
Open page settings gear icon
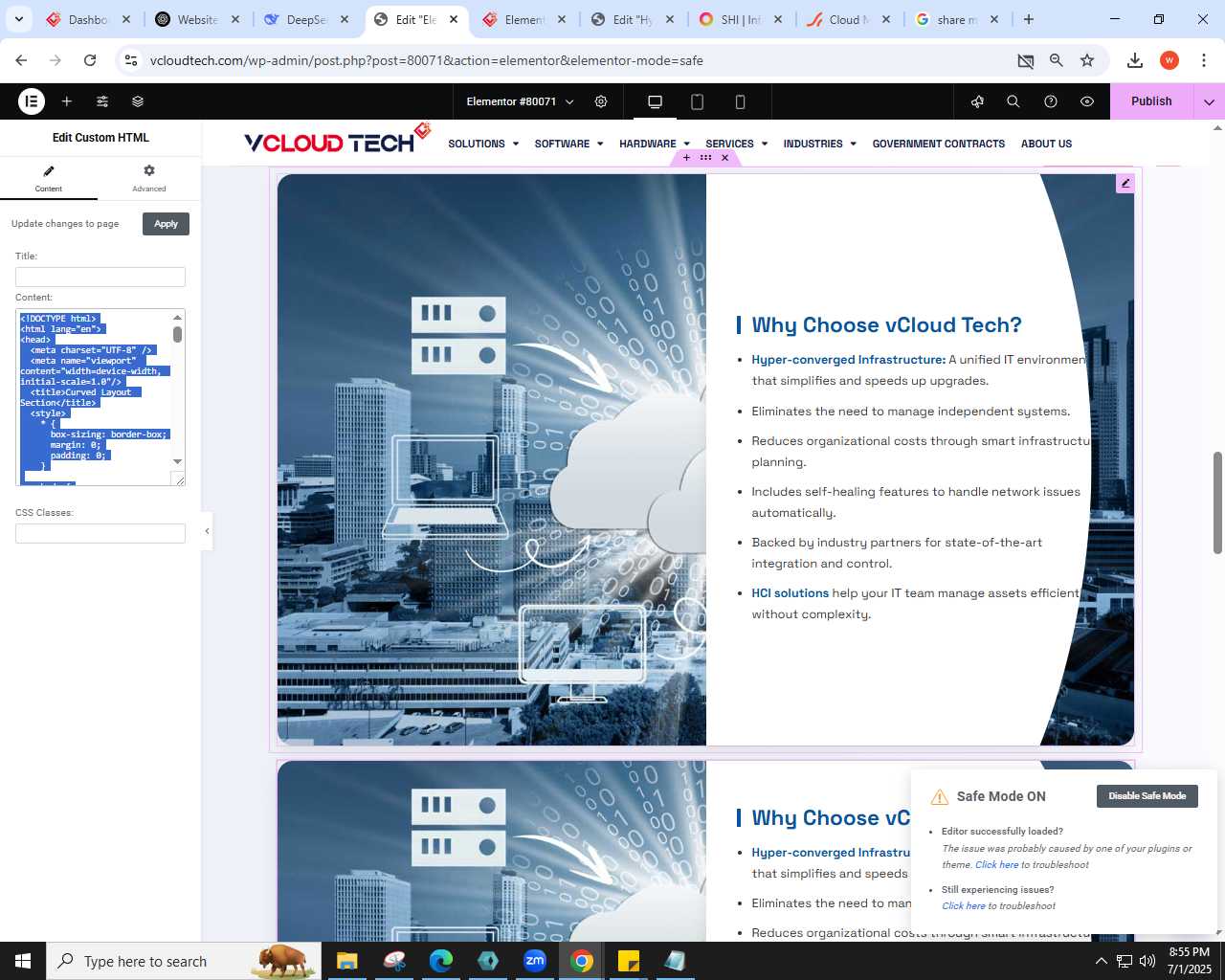click(601, 101)
